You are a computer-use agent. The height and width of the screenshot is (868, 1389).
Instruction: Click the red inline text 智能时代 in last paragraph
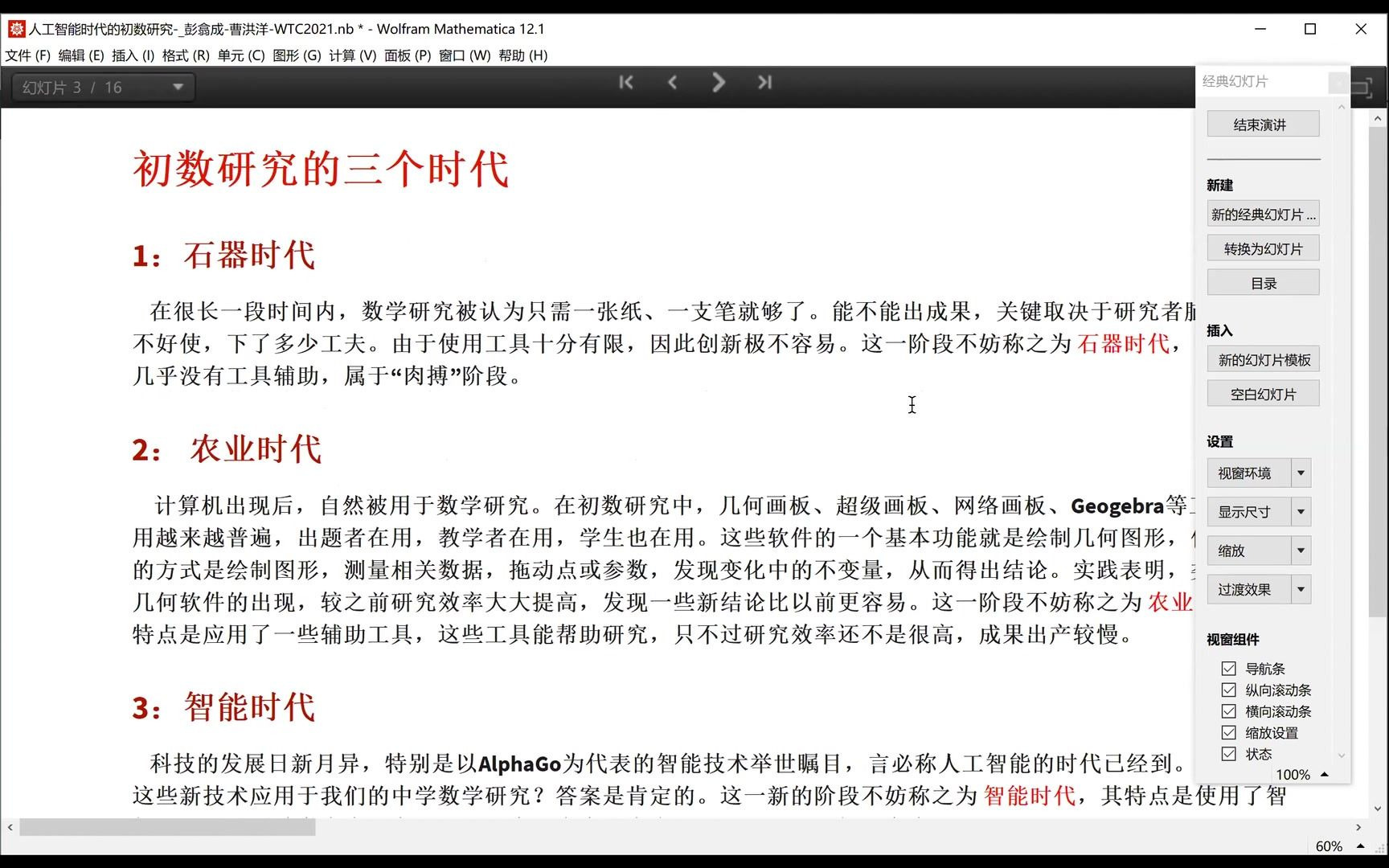coord(1030,796)
